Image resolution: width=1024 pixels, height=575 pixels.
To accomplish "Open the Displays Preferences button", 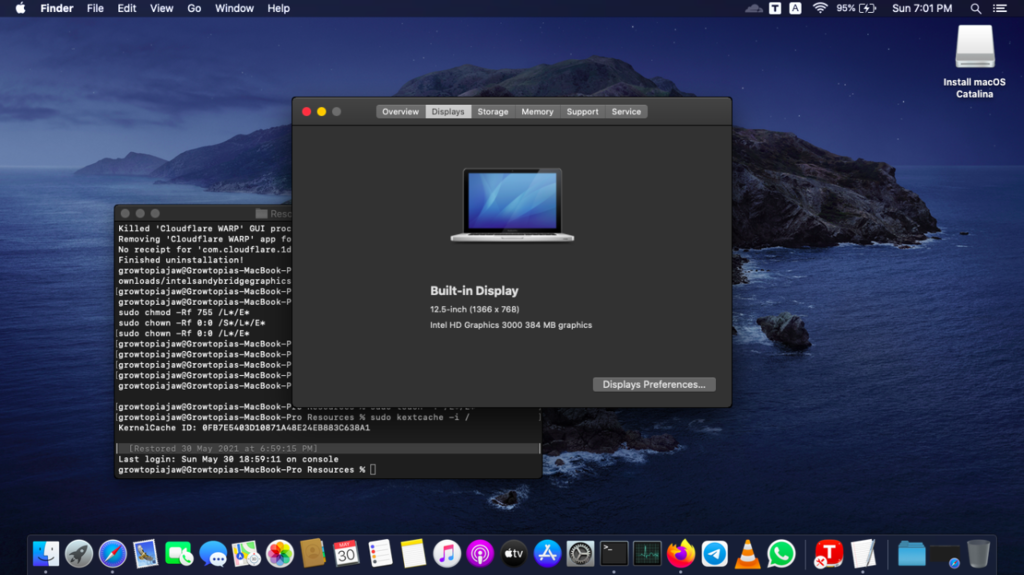I will pos(653,384).
